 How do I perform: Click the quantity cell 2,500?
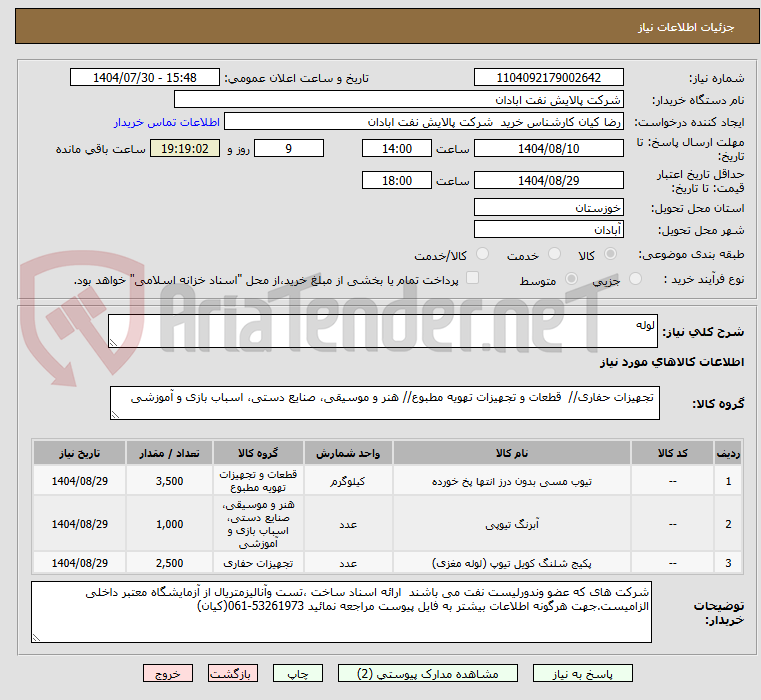pos(169,563)
